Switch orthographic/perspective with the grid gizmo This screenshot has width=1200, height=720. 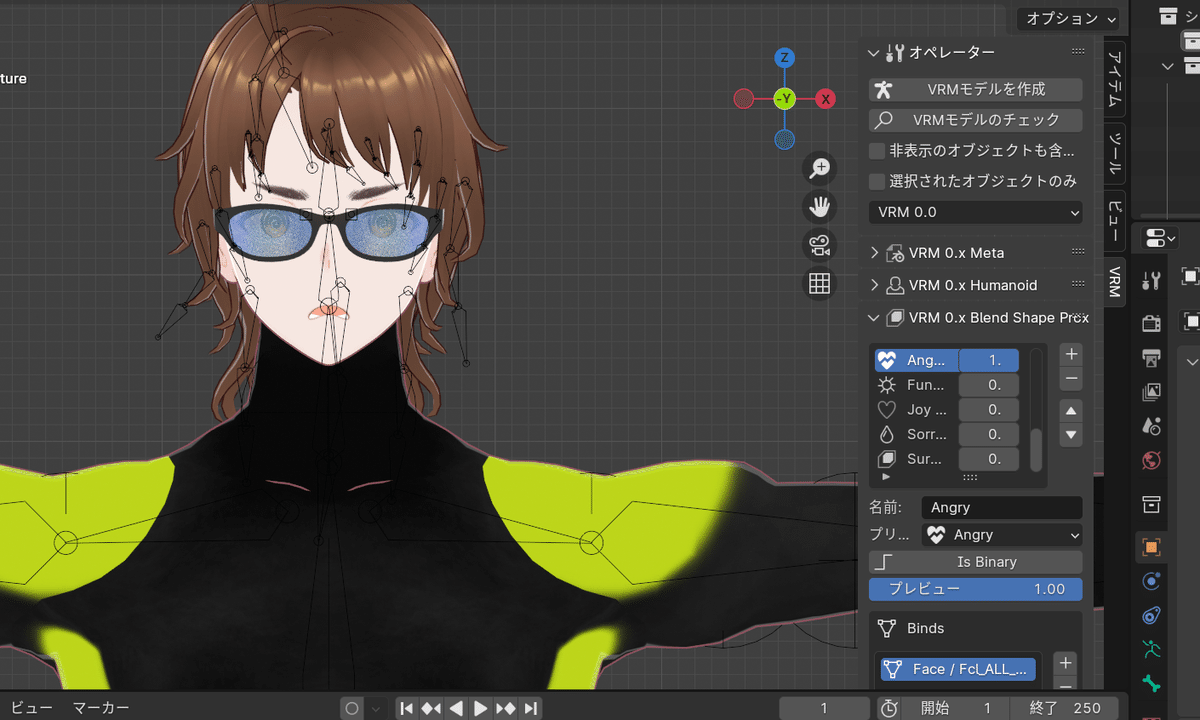820,284
